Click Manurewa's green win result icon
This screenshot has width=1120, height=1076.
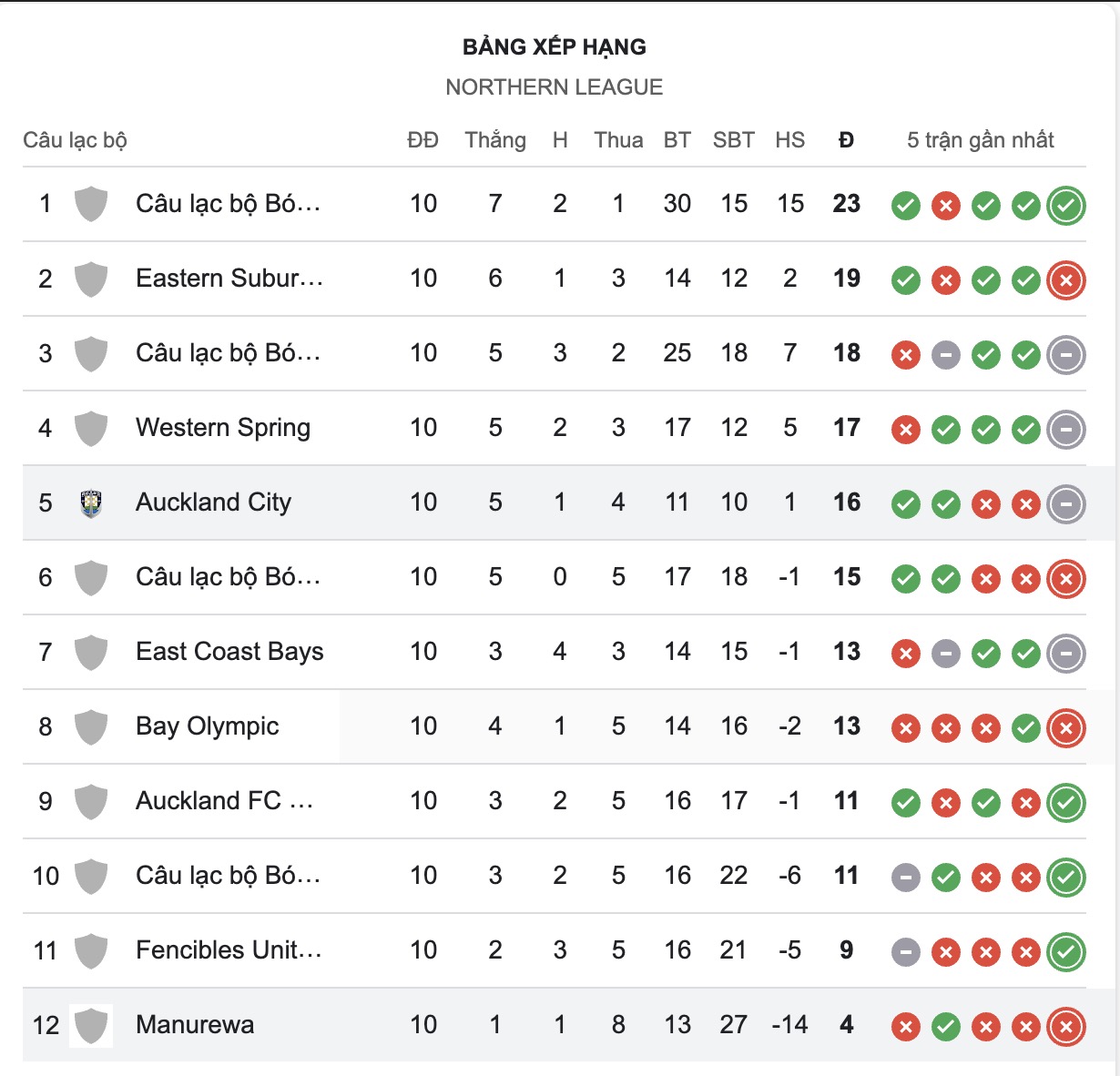tap(946, 1027)
